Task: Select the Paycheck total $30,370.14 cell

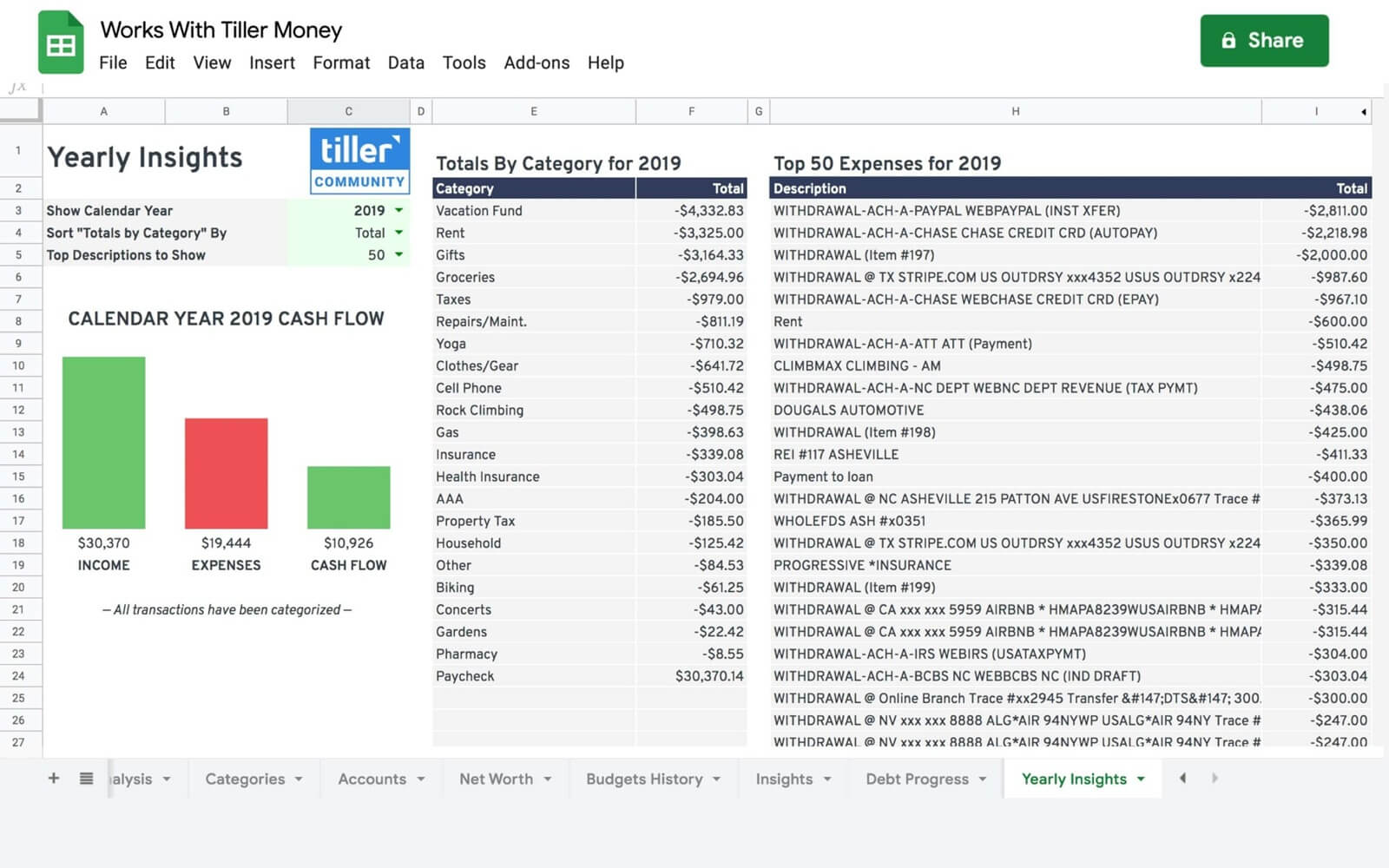Action: click(x=691, y=676)
